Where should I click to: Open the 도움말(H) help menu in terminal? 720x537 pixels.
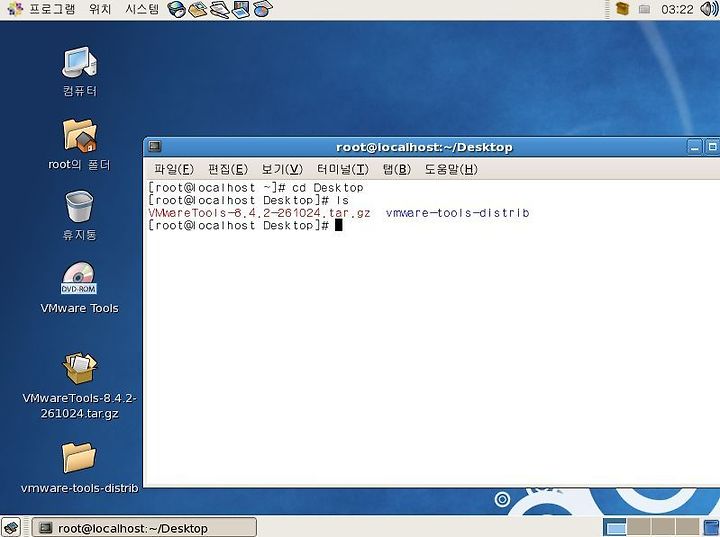[451, 170]
